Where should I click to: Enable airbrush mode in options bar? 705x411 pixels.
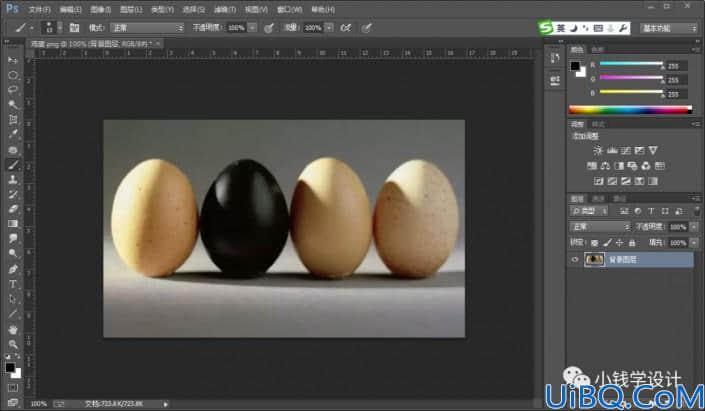345,28
